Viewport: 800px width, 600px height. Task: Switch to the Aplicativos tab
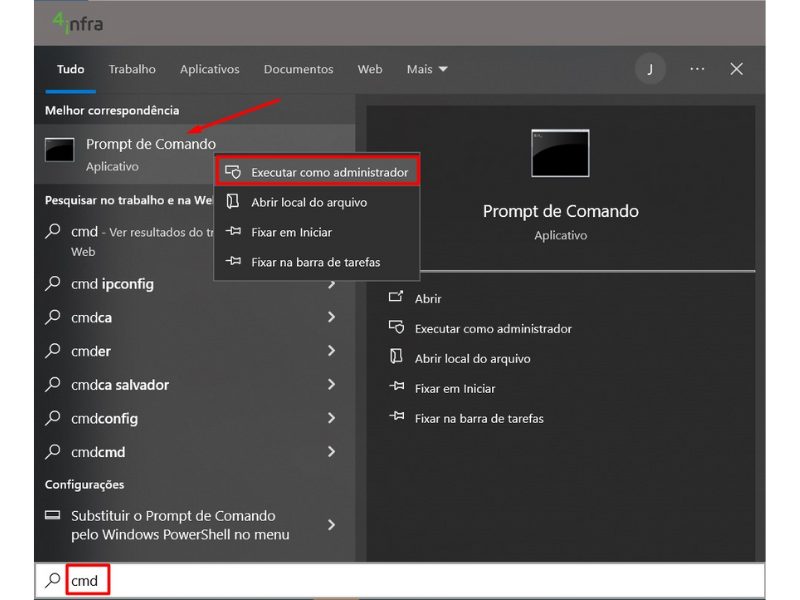click(x=210, y=69)
